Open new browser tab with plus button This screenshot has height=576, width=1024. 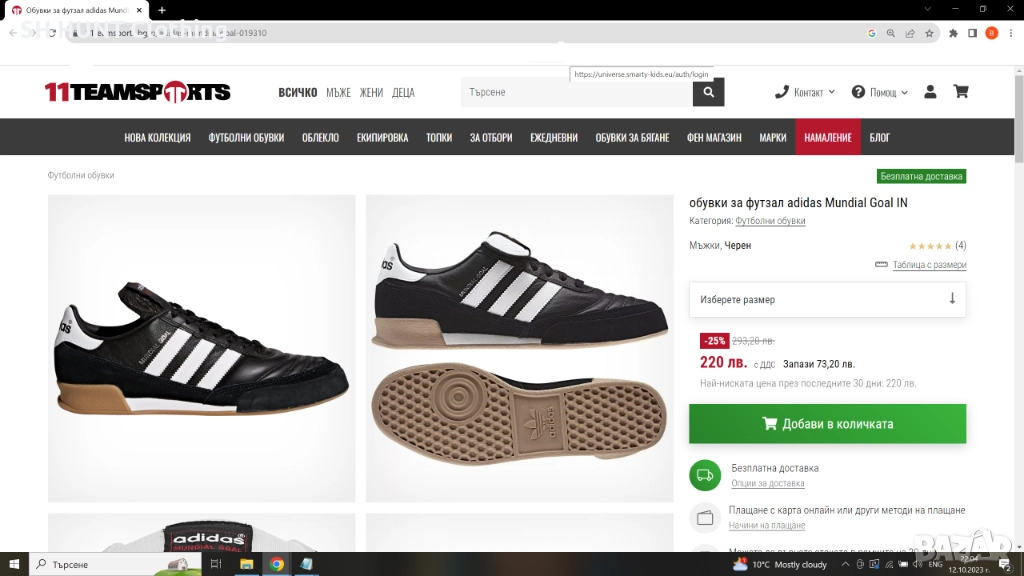point(162,10)
